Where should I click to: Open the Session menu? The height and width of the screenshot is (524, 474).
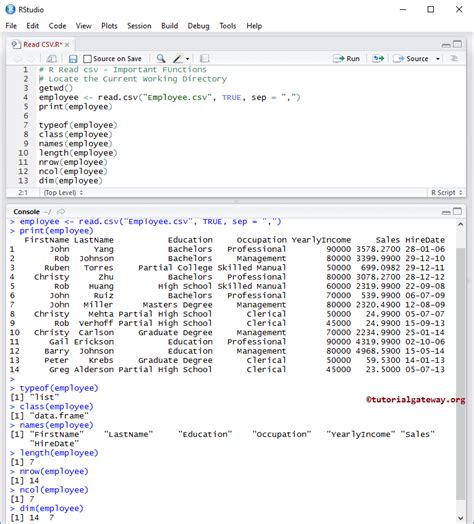coord(139,26)
